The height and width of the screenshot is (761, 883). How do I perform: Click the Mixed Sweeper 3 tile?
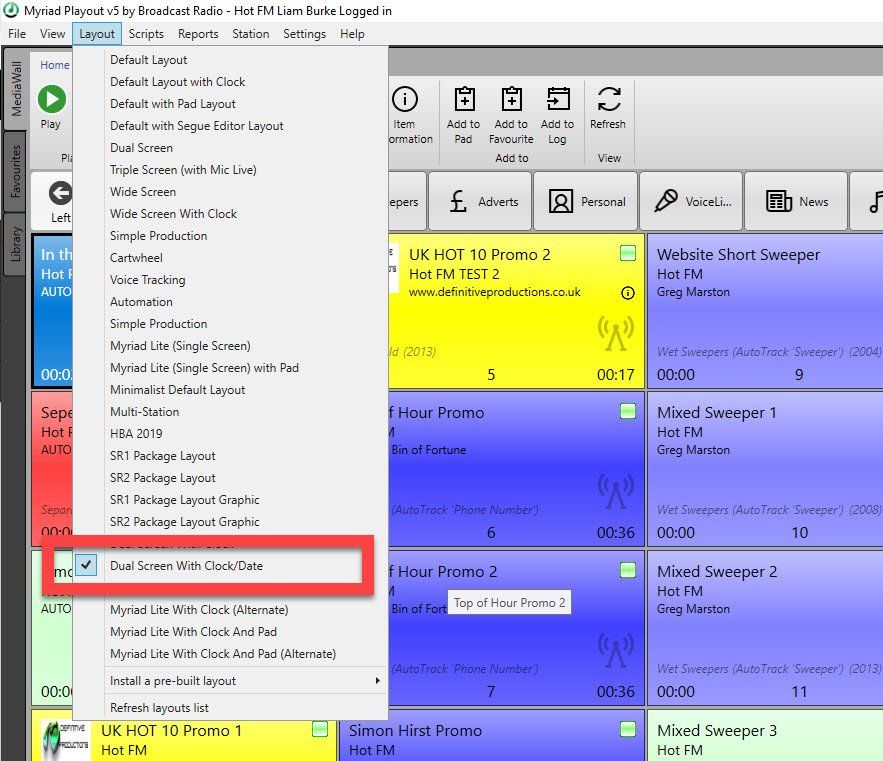point(765,735)
